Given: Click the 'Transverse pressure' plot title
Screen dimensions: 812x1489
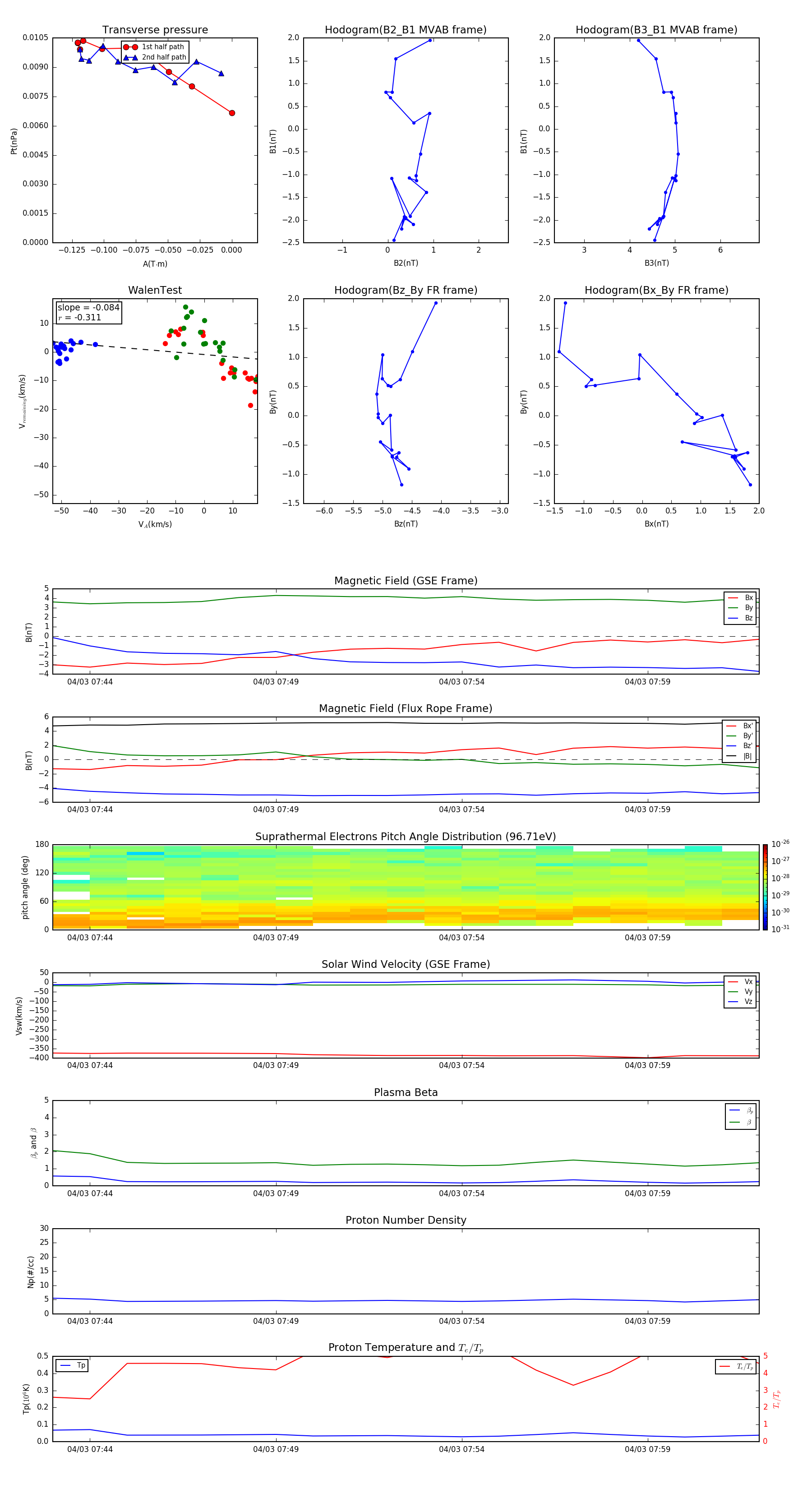Looking at the screenshot, I should [x=155, y=29].
